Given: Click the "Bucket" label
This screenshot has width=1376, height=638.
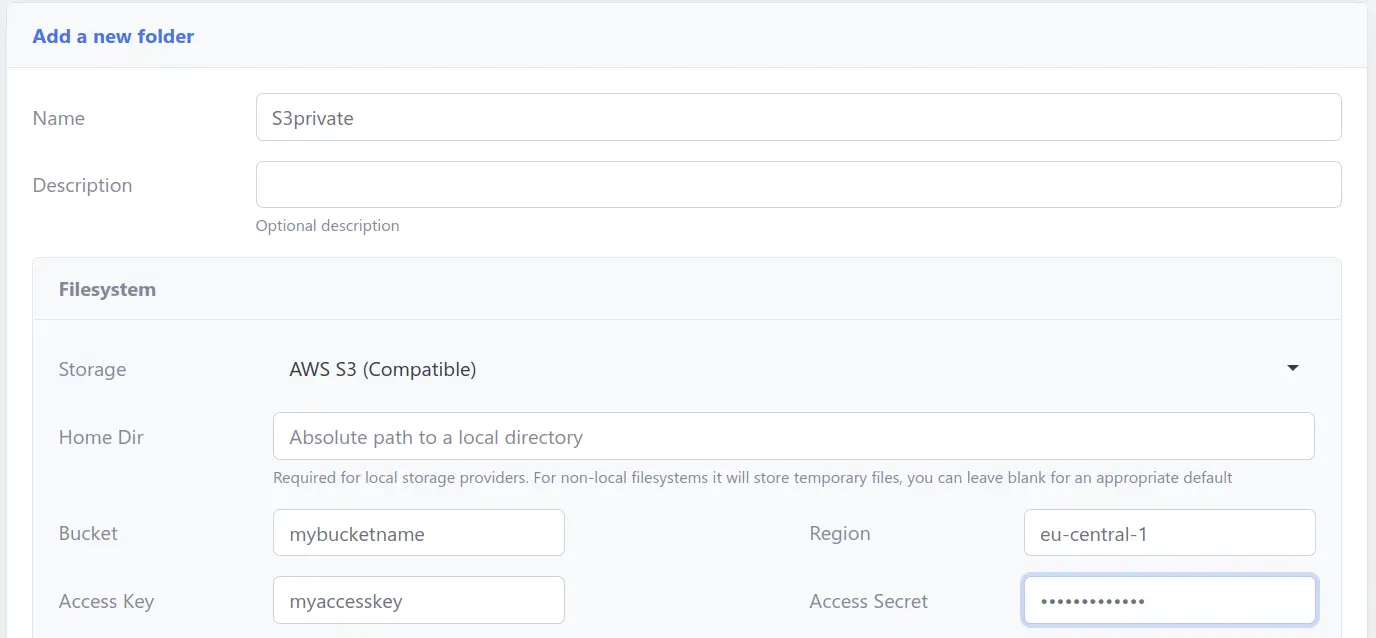Looking at the screenshot, I should tap(88, 533).
